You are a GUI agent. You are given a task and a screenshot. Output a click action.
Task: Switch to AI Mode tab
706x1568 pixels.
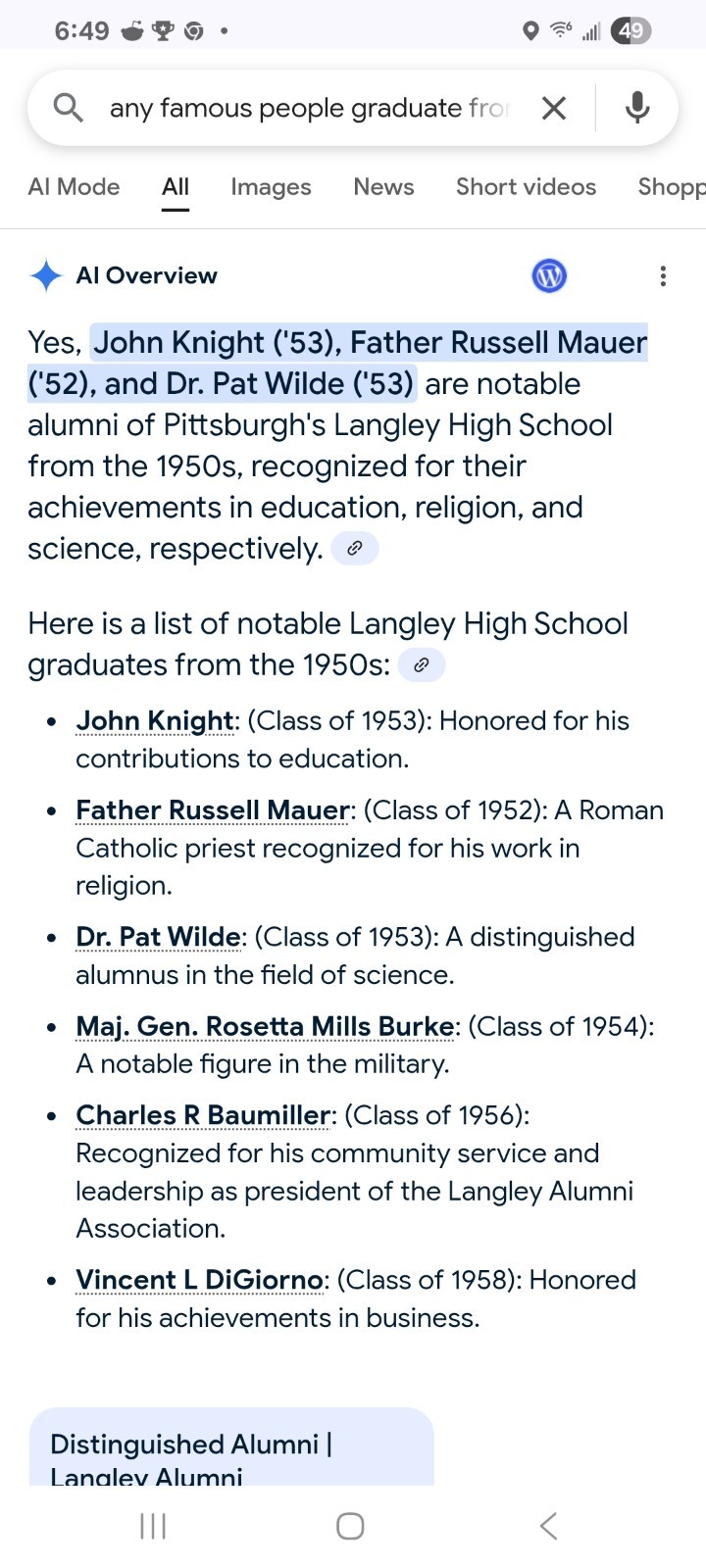(74, 187)
